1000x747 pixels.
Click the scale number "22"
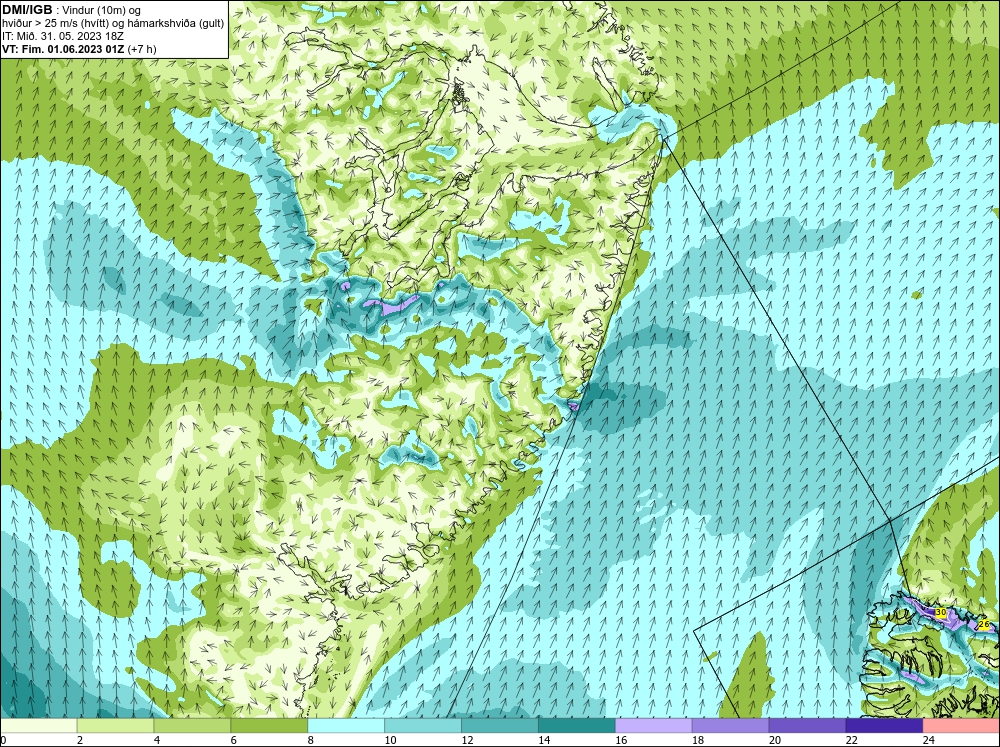pyautogui.click(x=852, y=740)
